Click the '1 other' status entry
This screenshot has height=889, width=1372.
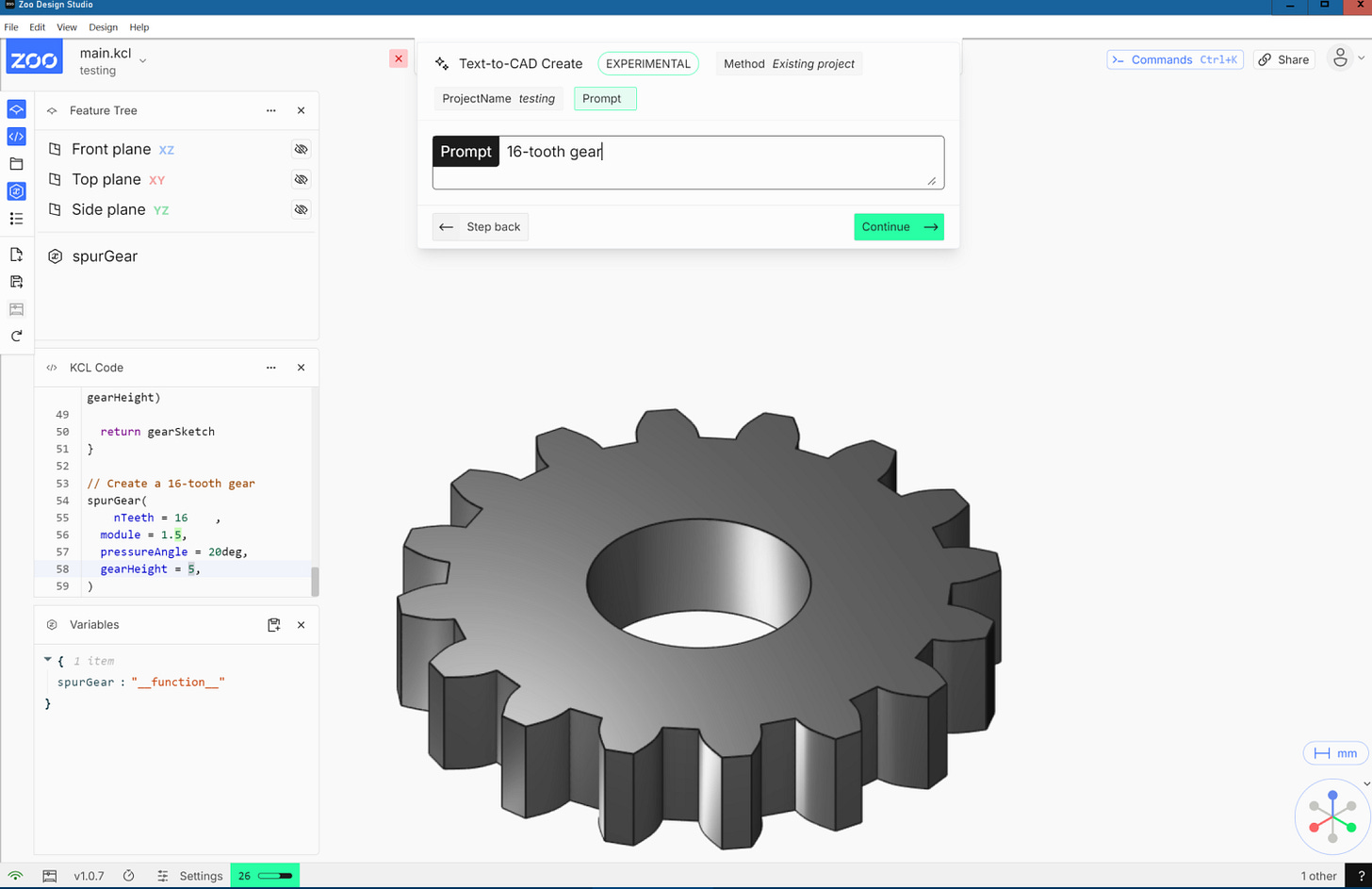(1318, 877)
